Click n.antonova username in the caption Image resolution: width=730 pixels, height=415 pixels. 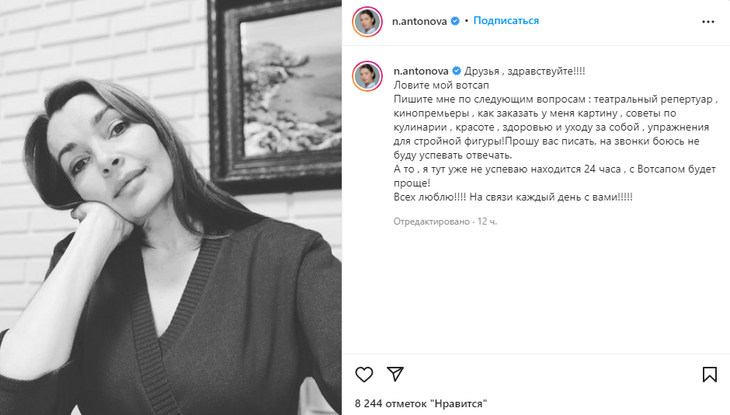[421, 71]
